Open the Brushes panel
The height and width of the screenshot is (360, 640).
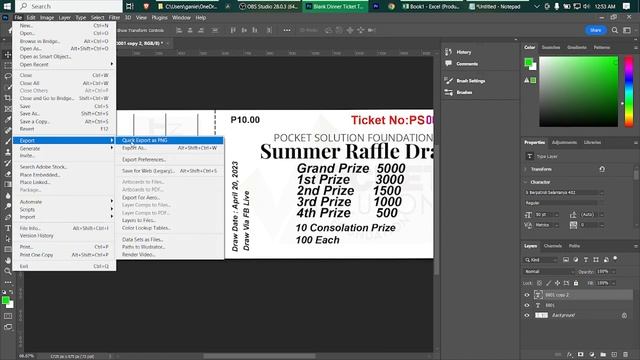coord(459,92)
